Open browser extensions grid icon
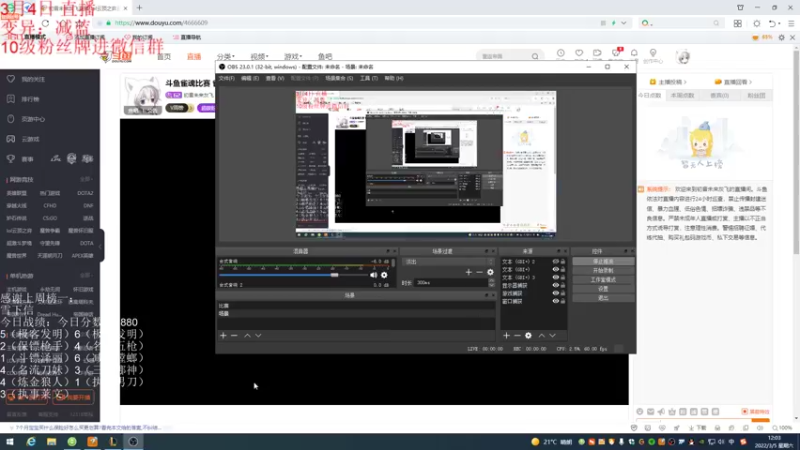Screen dimensions: 800x450 [738, 23]
